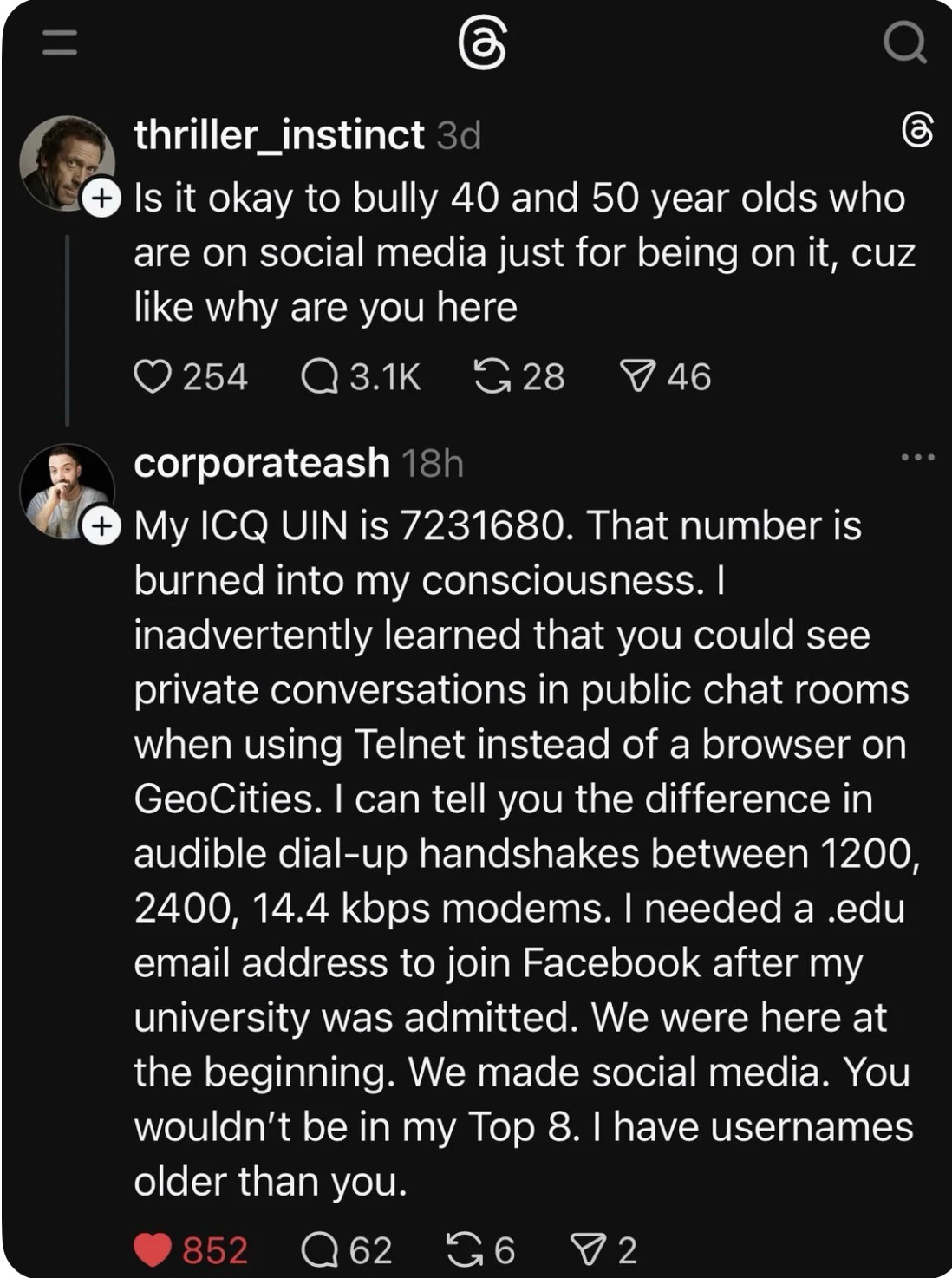Repost thriller_instinct's post
Viewport: 952px width, 1278px height.
pyautogui.click(x=492, y=377)
